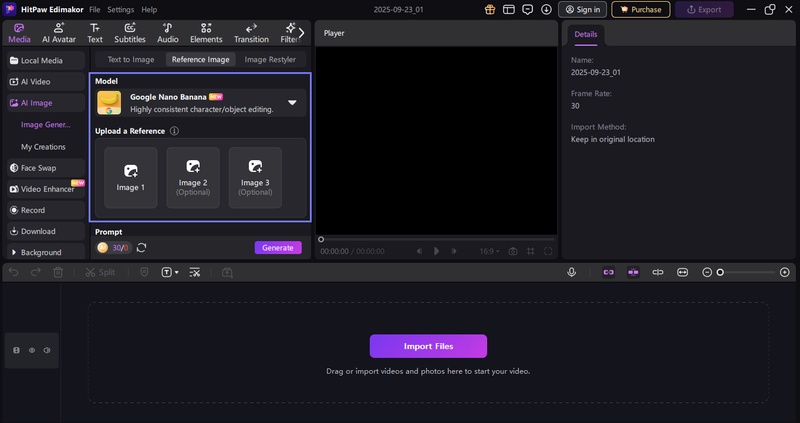
Task: Select Download in sidebar
Action: pos(45,231)
